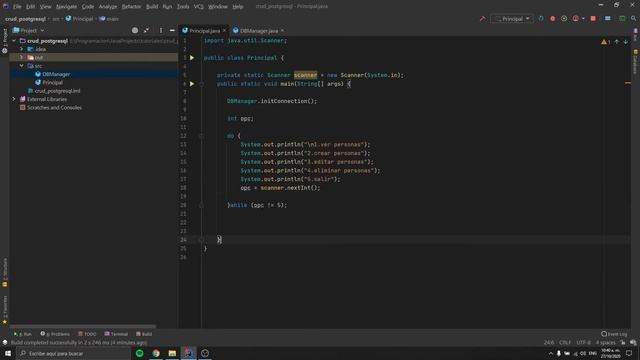Open the Tools menu

tap(183, 7)
